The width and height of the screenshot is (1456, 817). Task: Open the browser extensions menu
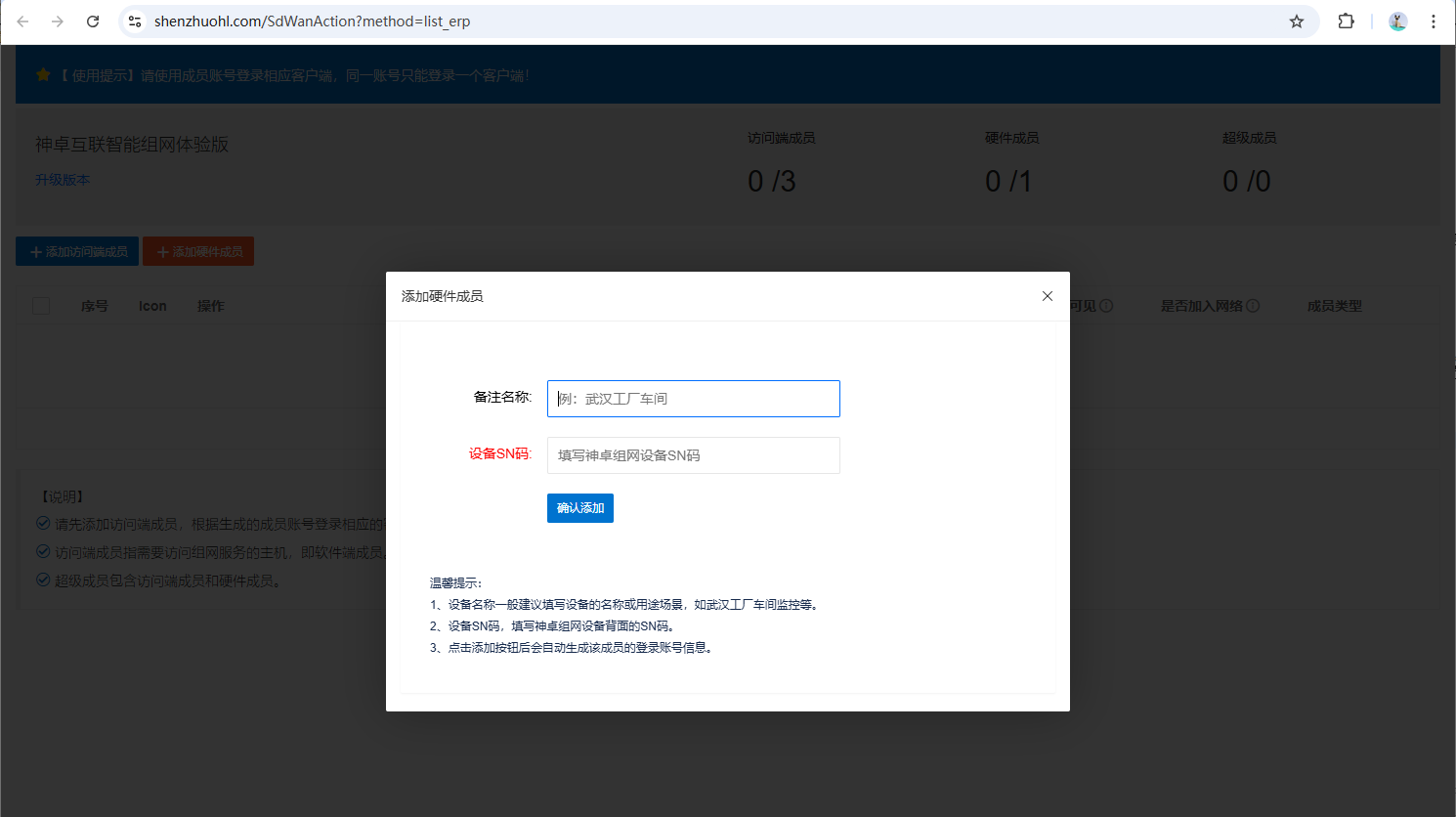1346,21
